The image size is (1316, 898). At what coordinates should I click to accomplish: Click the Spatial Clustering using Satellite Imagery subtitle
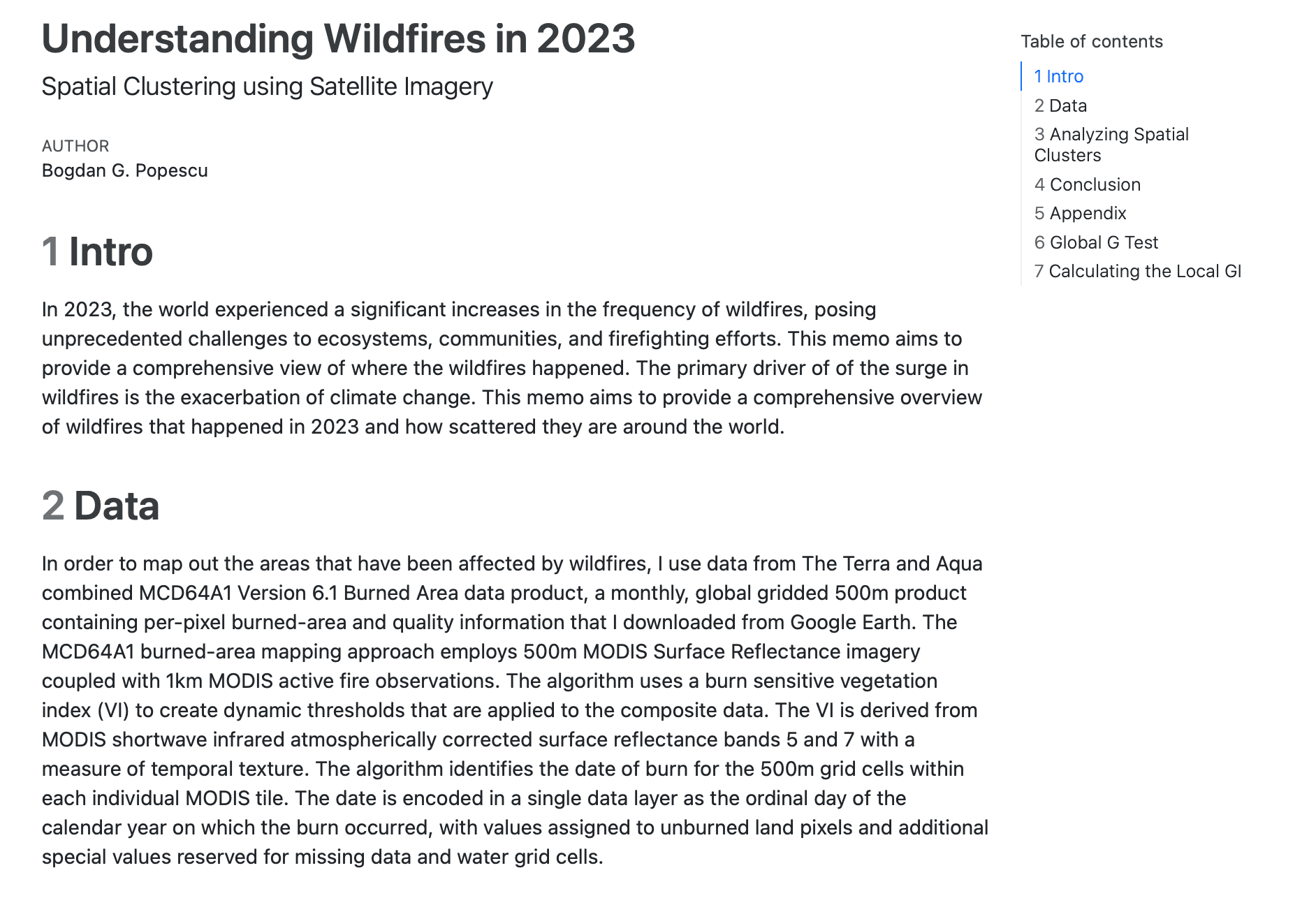coord(267,87)
